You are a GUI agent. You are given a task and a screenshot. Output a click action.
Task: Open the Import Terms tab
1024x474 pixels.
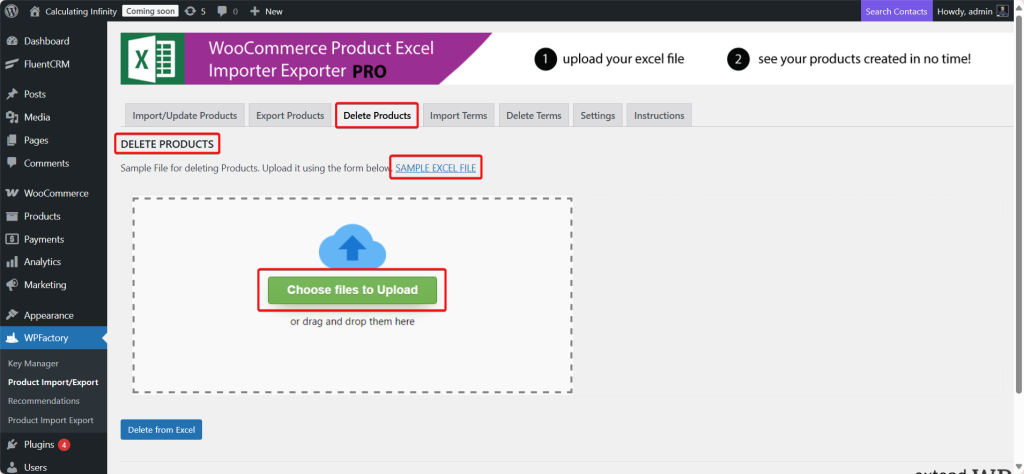point(458,116)
